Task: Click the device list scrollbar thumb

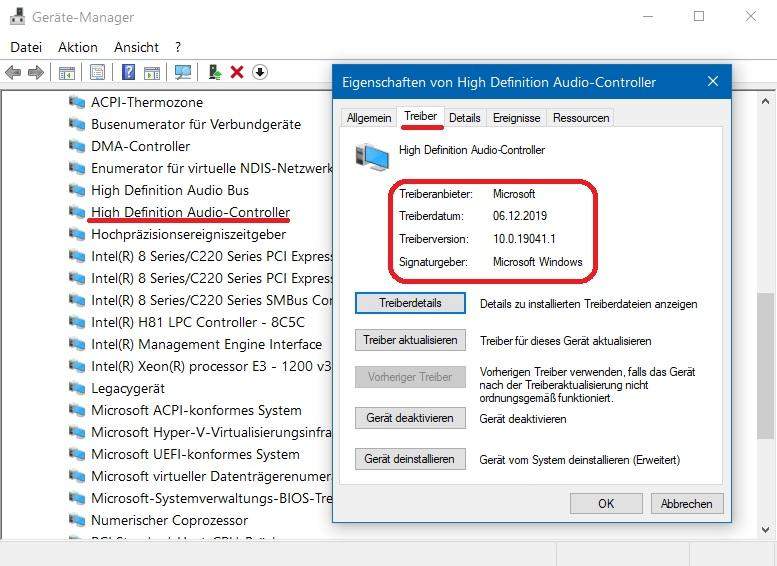Action: tap(766, 366)
